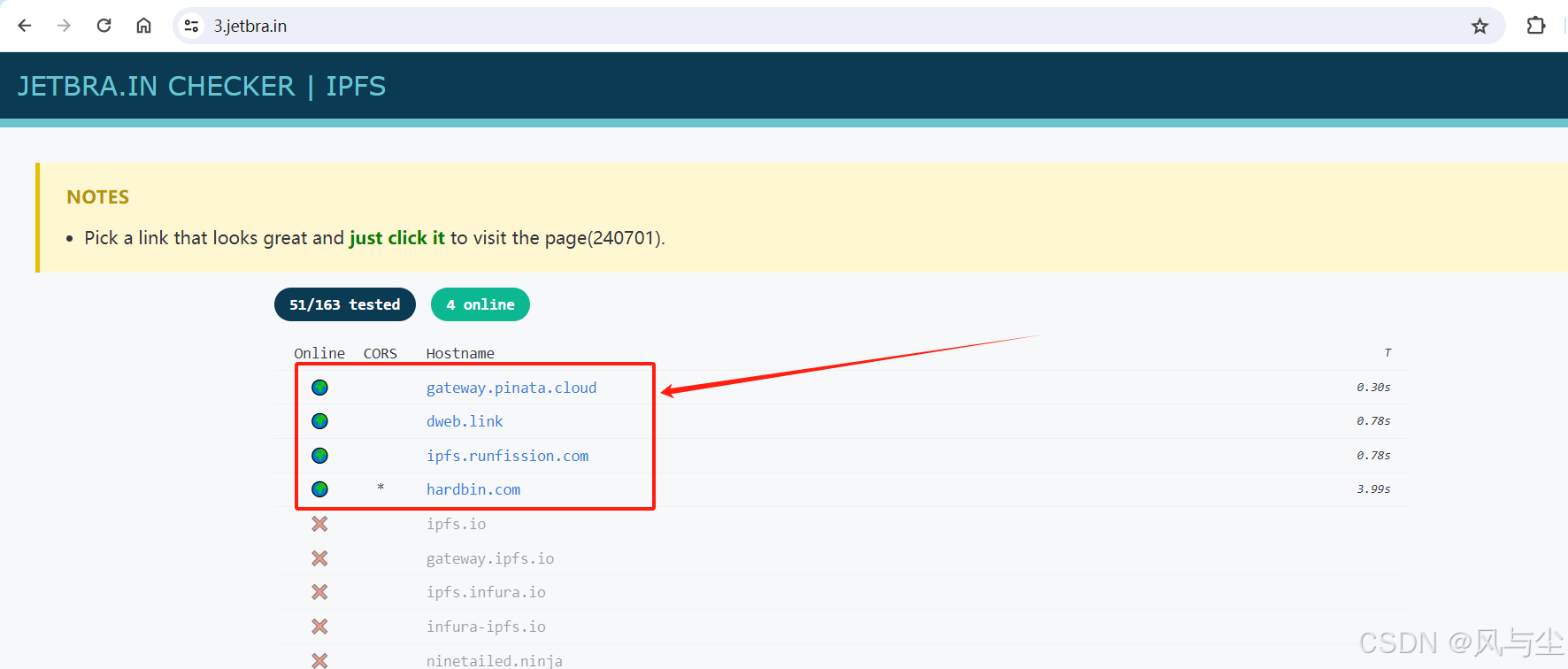Open the browser home page
Image resolution: width=1568 pixels, height=669 pixels.
[143, 26]
